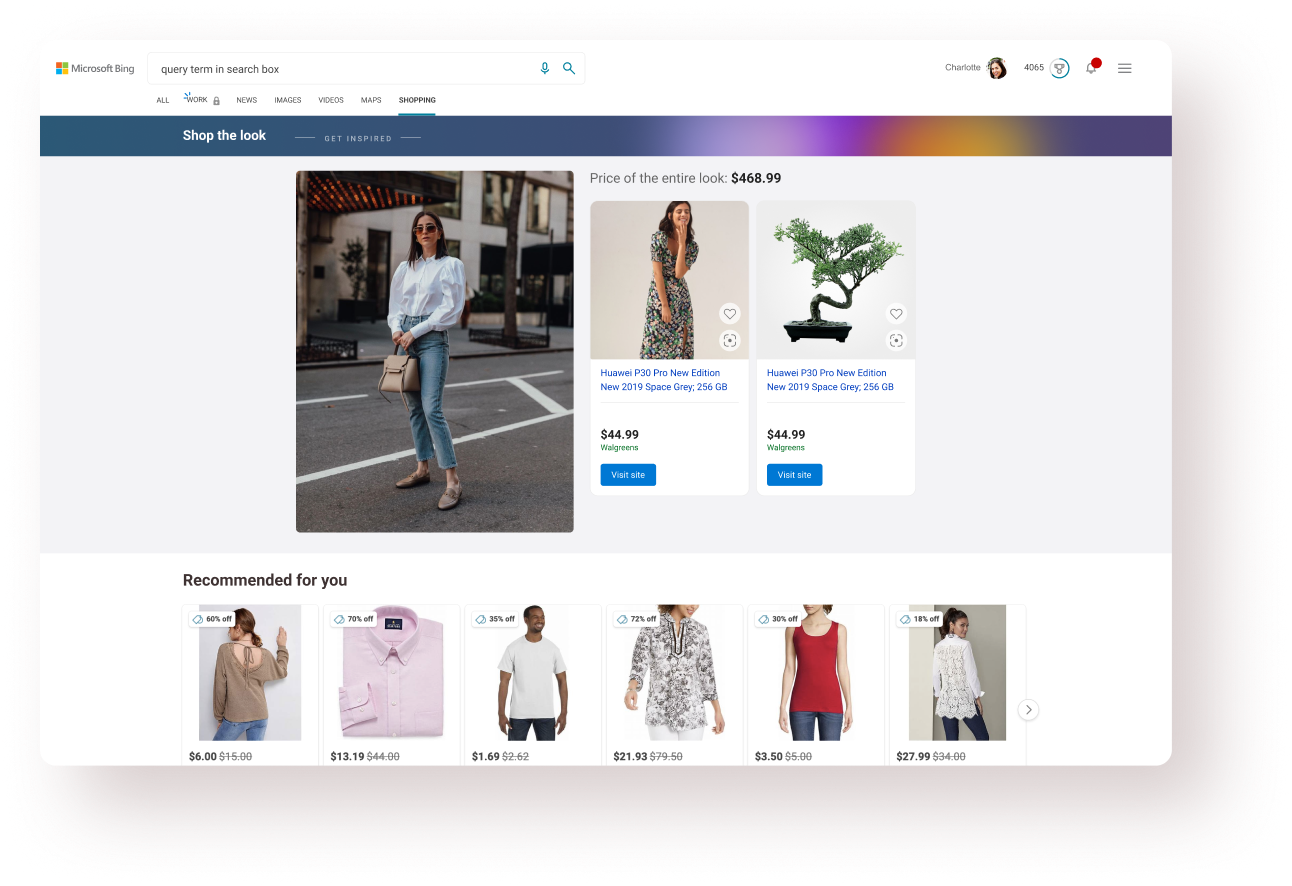Click the microphone voice search icon

click(x=545, y=69)
